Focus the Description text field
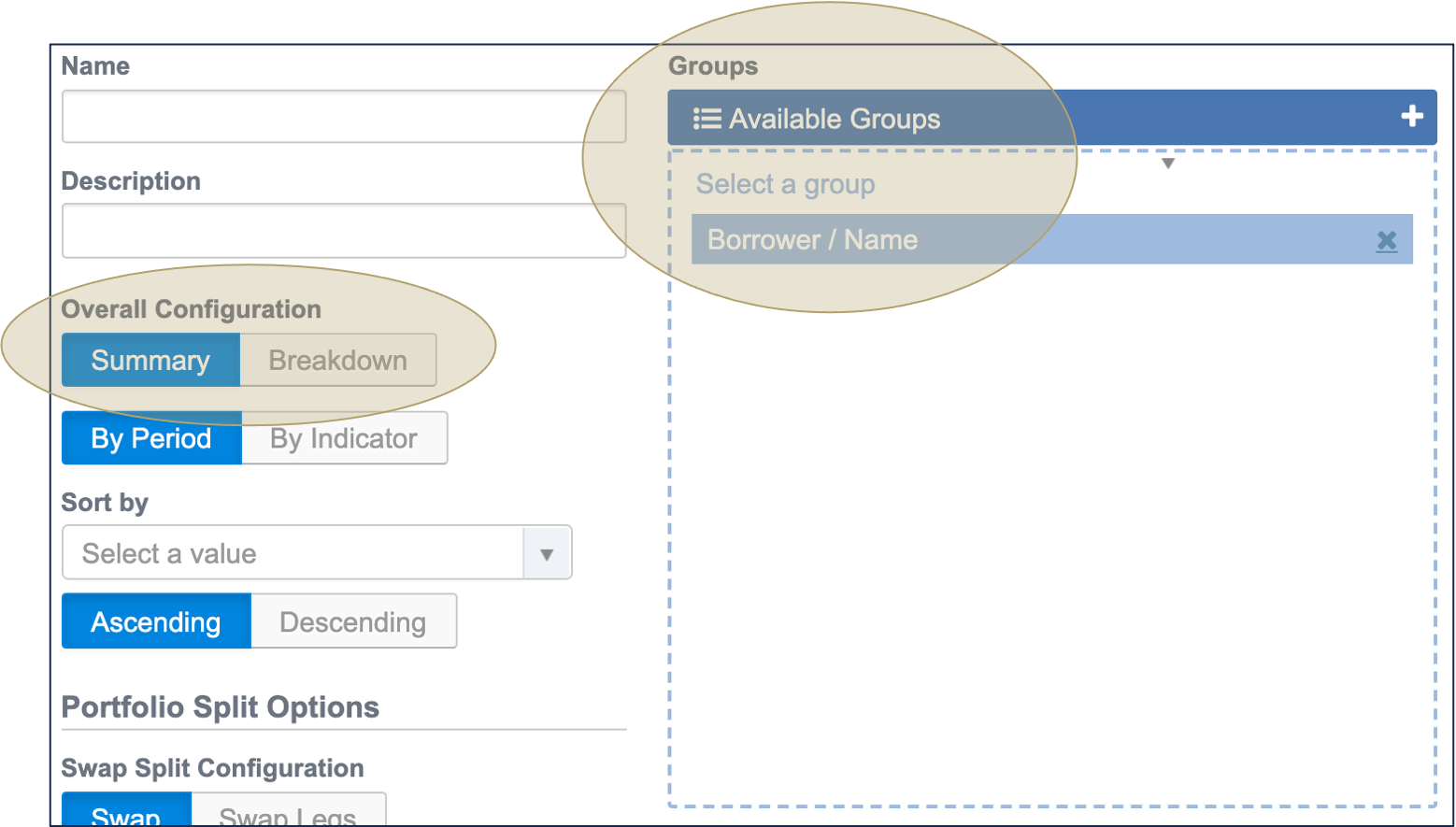 [344, 231]
